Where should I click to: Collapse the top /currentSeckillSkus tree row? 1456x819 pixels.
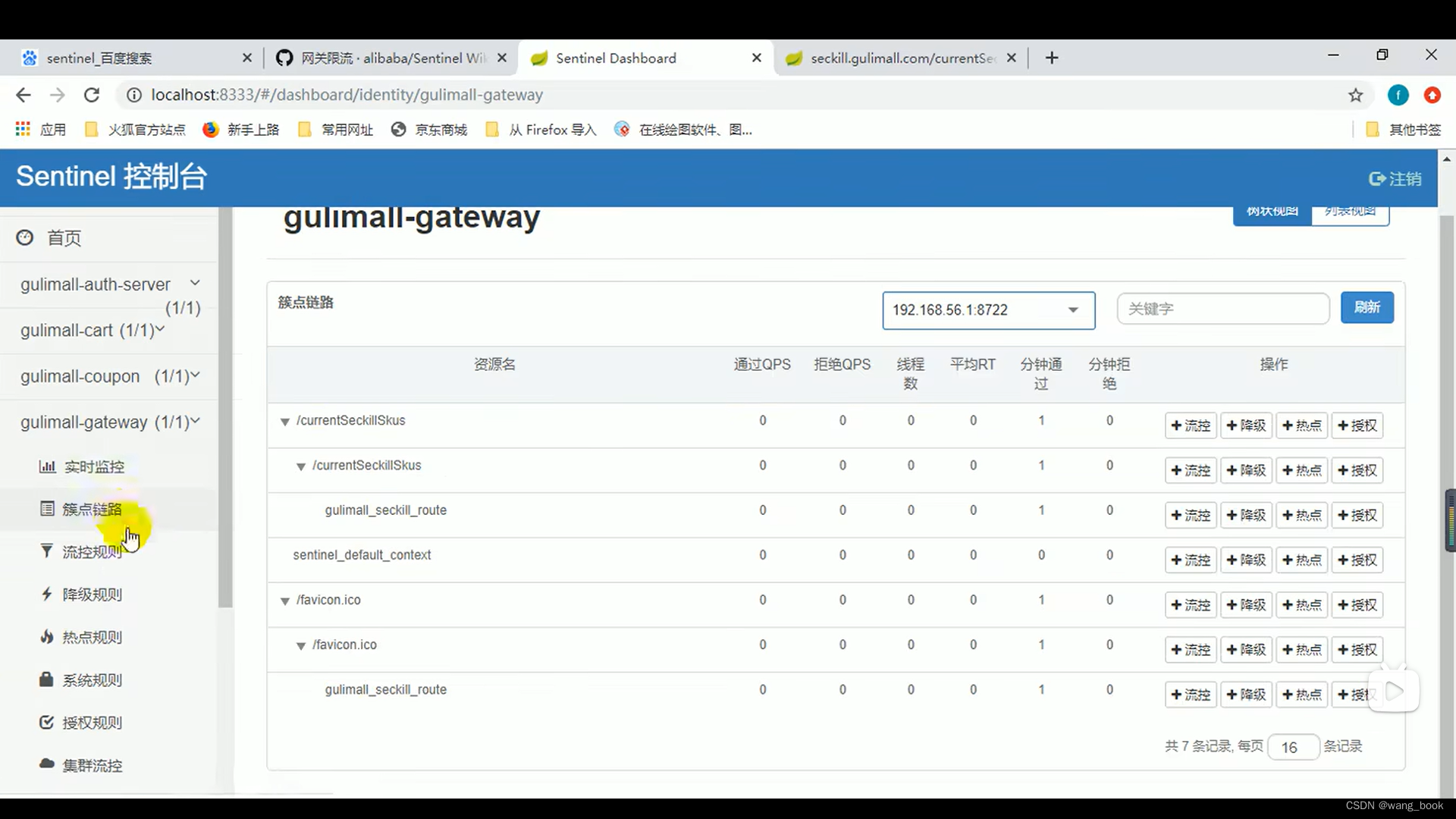[285, 422]
